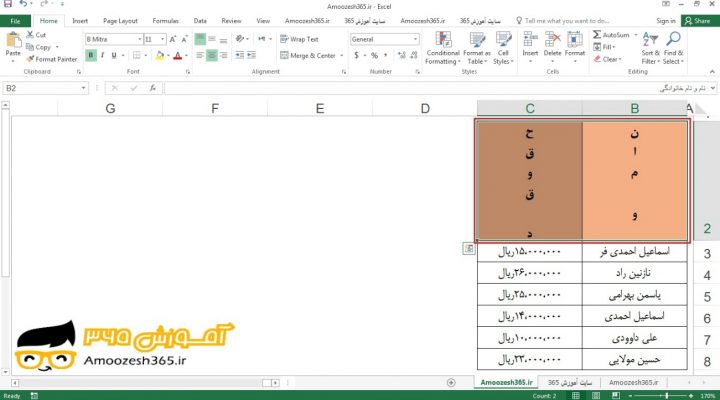Open the font size dropdown

tap(163, 39)
